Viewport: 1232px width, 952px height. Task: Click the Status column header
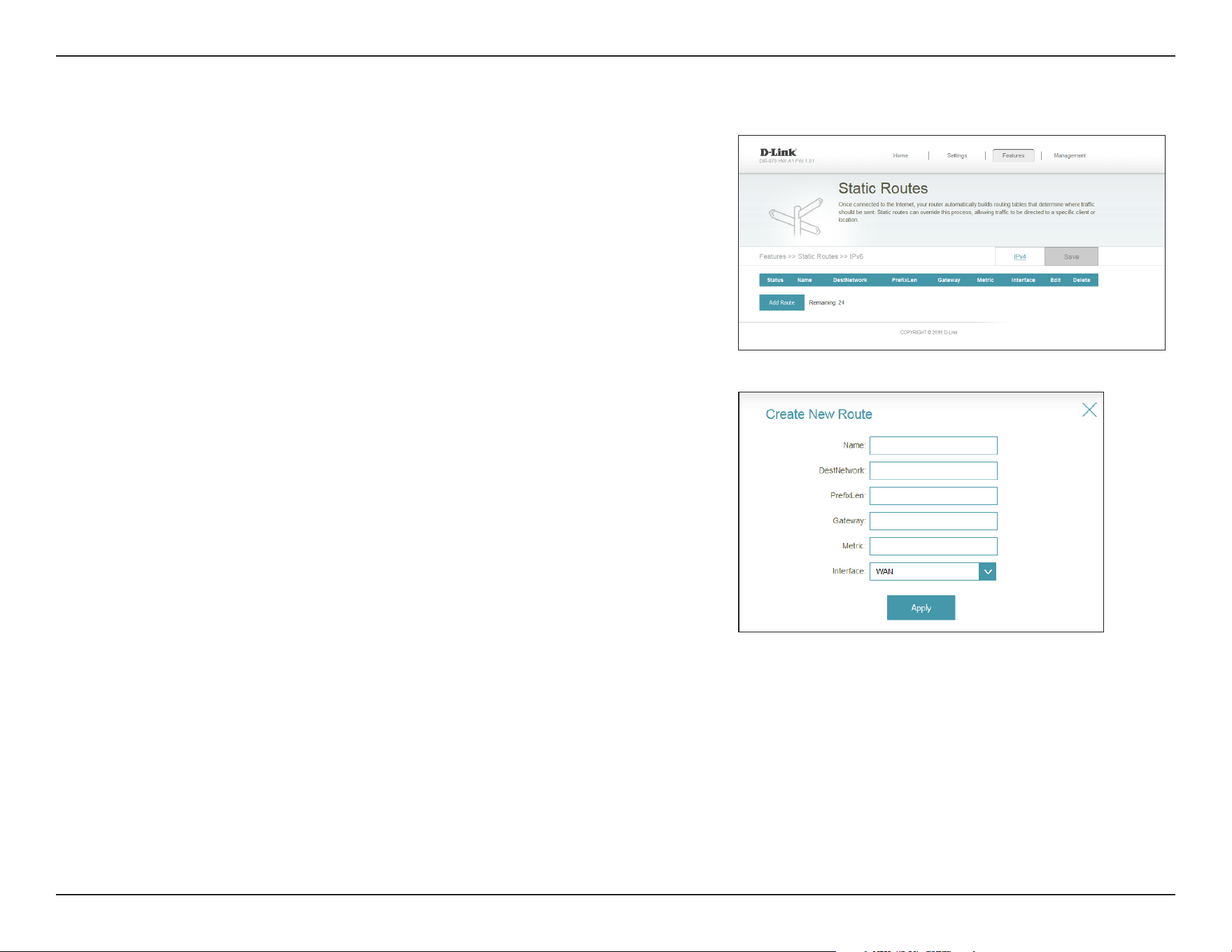point(775,280)
